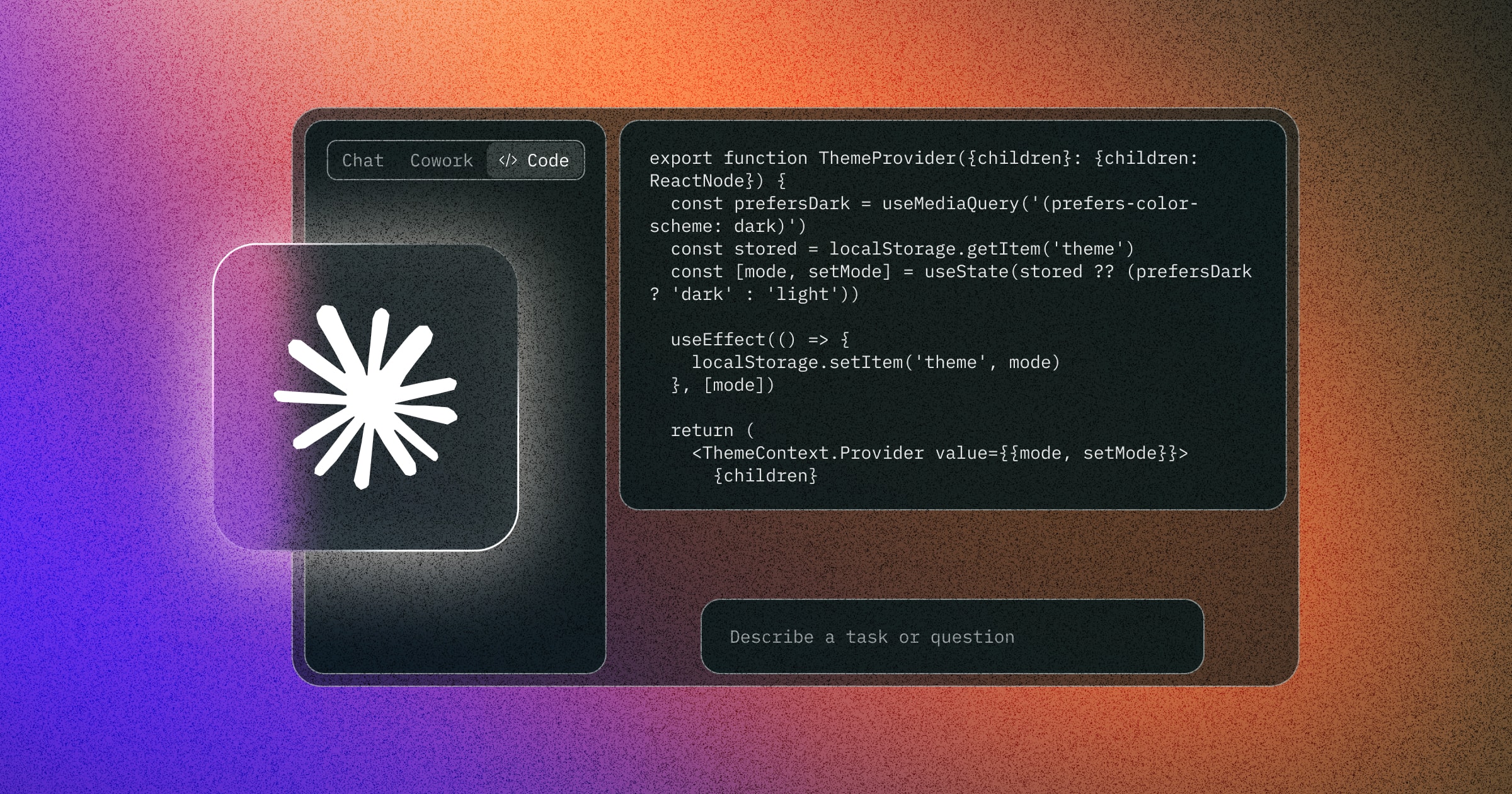Viewport: 1512px width, 794px height.
Task: Click the "const prefersDark = useMediaQuery" line
Action: (x=934, y=204)
